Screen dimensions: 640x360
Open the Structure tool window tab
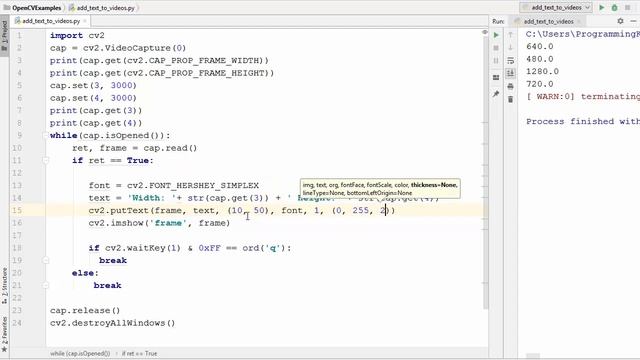tap(4, 286)
